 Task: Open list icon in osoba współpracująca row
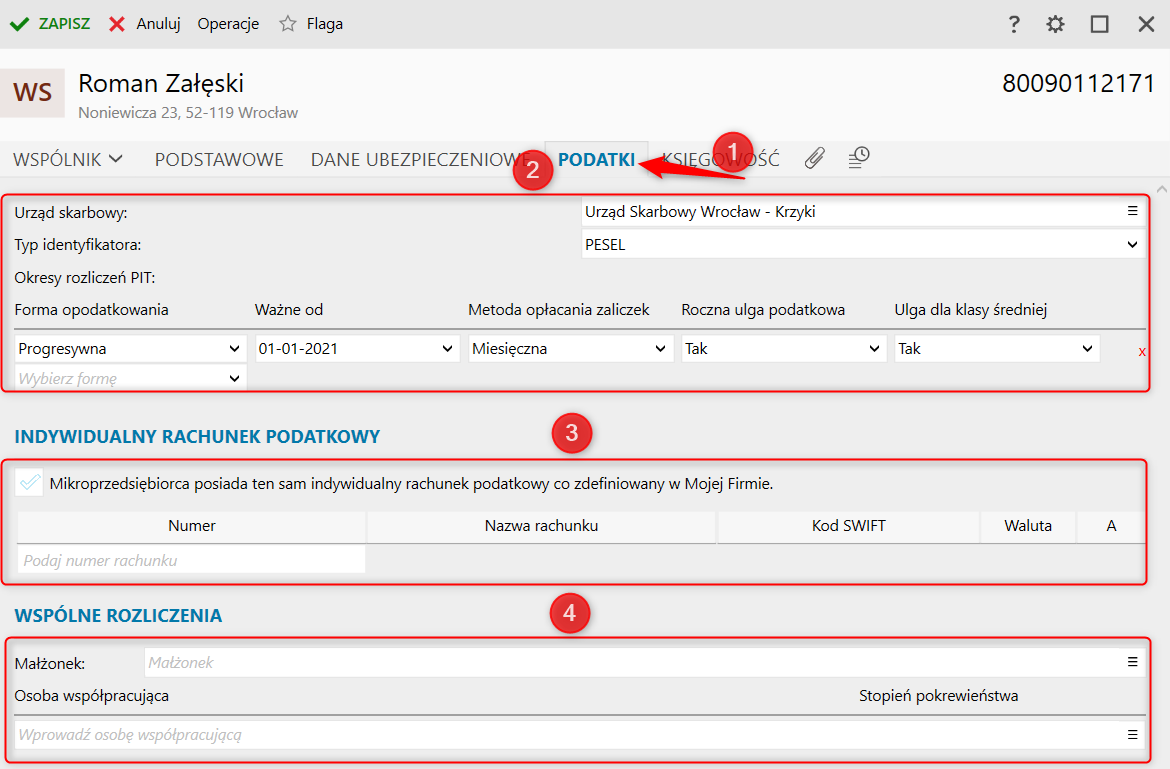pos(1132,735)
